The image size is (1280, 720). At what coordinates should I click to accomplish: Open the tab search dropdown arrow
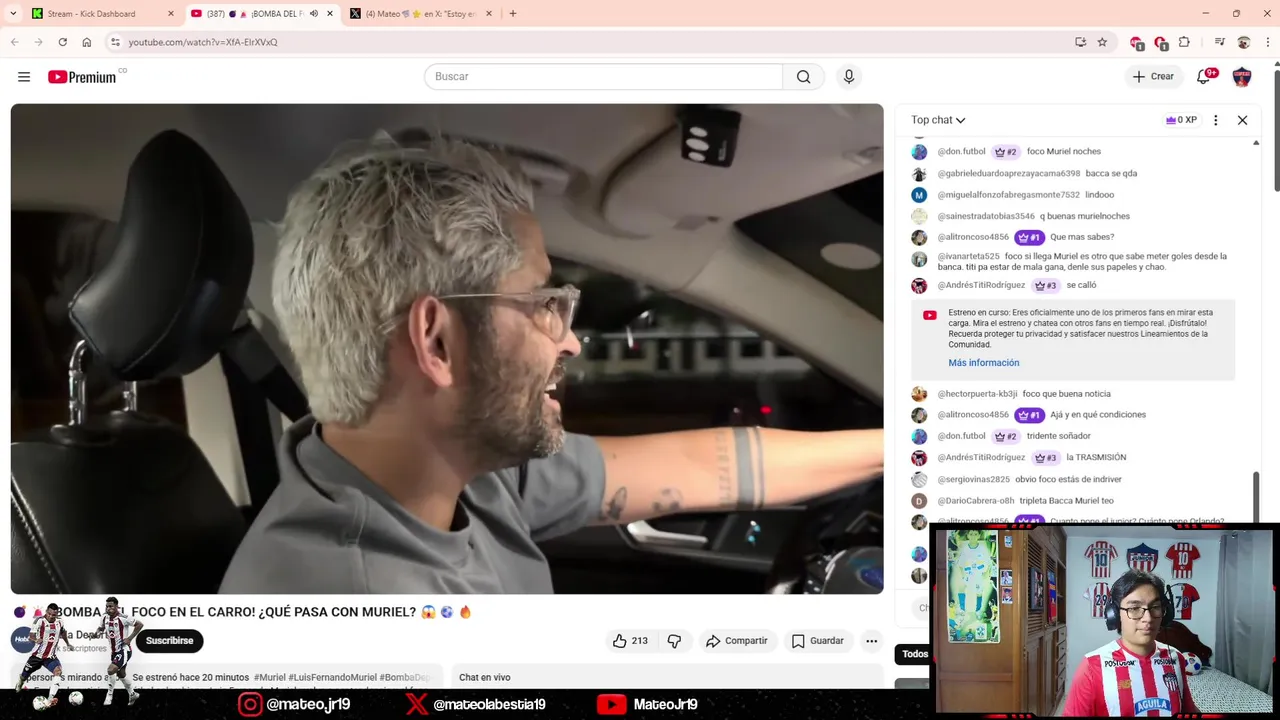(x=13, y=14)
